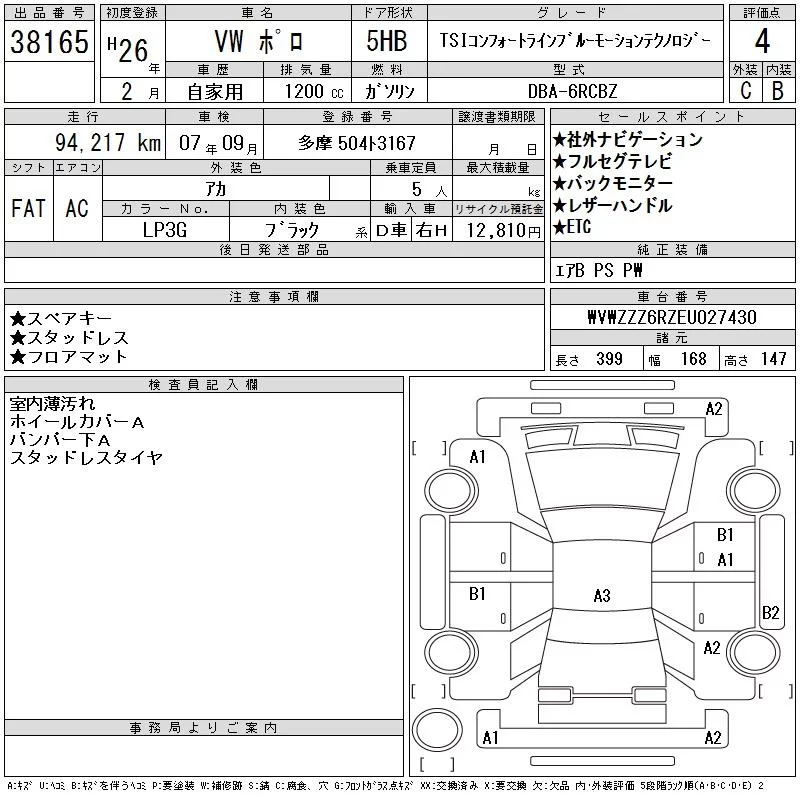
Task: Click the air conditioner value AC
Action: coord(77,208)
